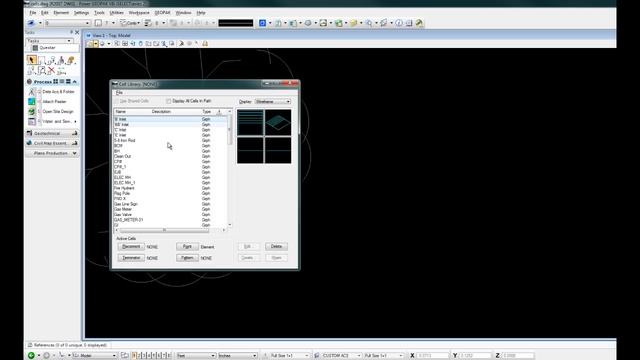
Task: Expand the Geotechnical section
Action: pos(52,133)
